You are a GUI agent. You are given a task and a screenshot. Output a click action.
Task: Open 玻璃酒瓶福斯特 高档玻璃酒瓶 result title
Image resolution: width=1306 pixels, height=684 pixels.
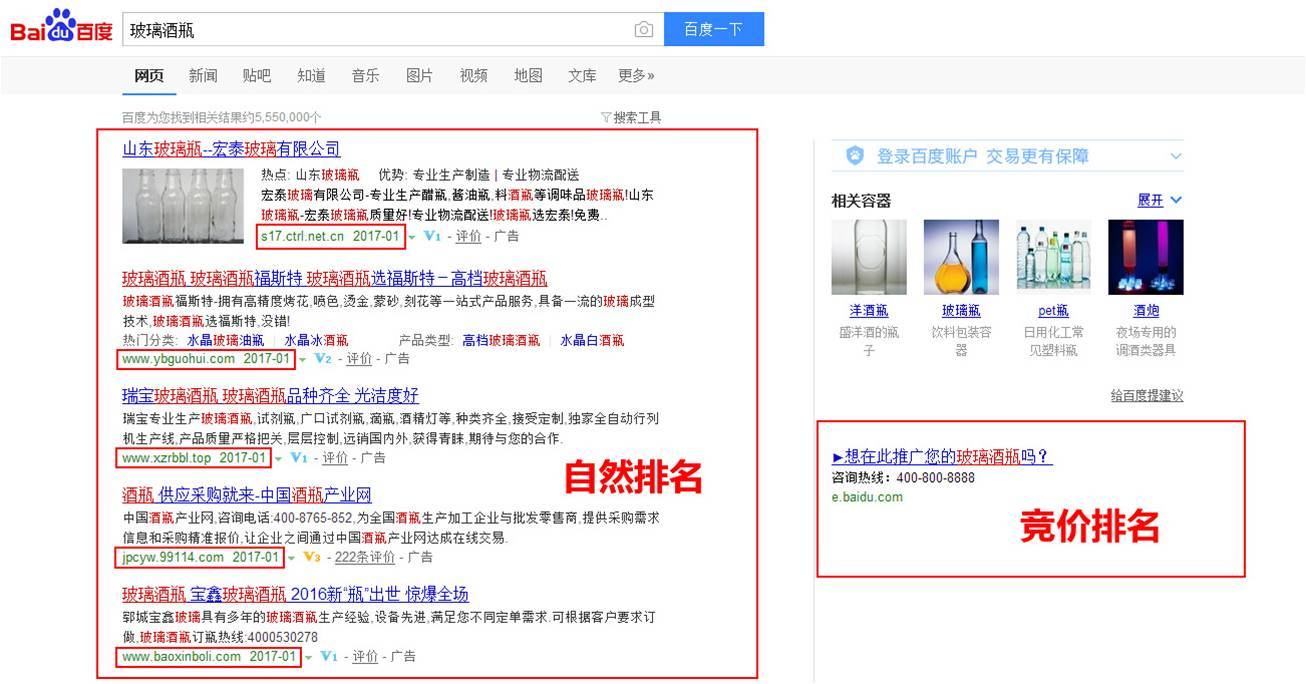pyautogui.click(x=335, y=278)
